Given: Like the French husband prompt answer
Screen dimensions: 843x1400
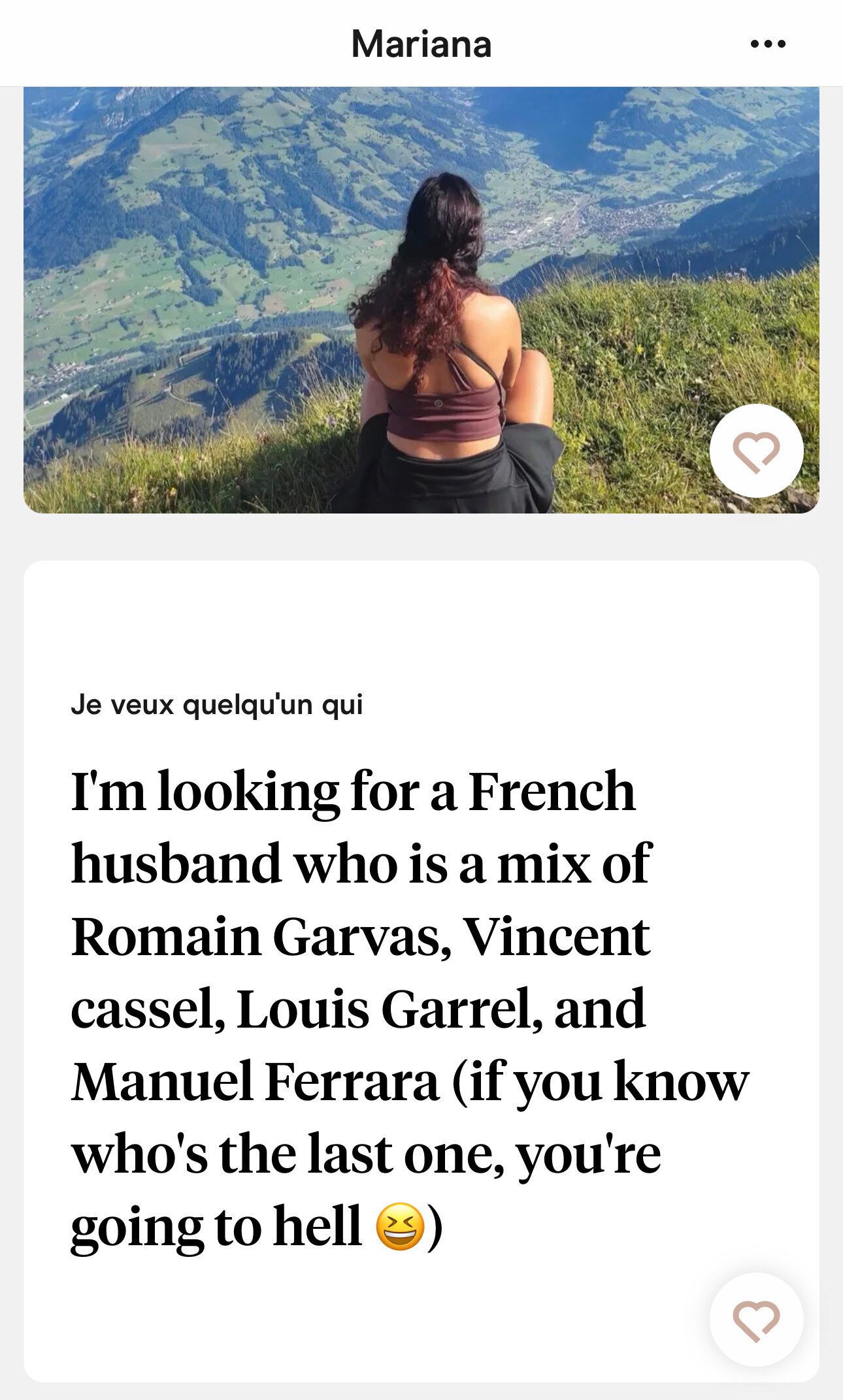Looking at the screenshot, I should (756, 1320).
